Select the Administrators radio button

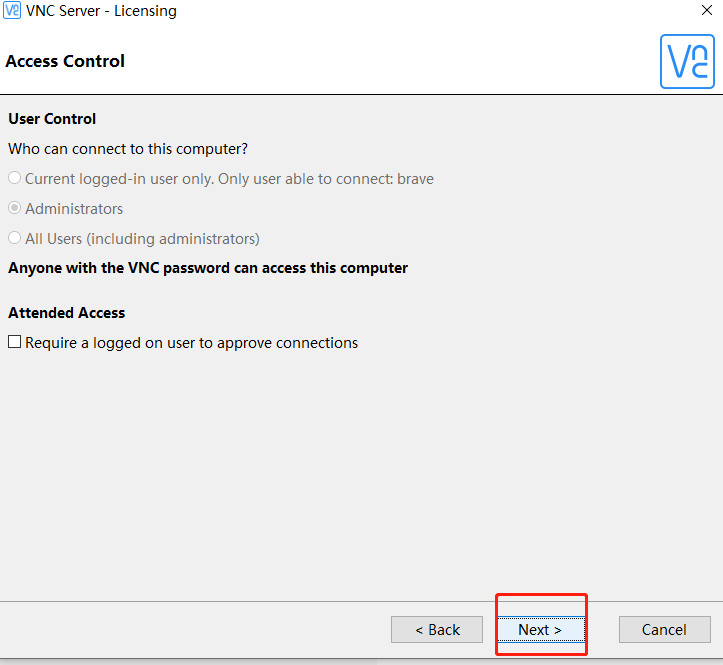(x=15, y=209)
